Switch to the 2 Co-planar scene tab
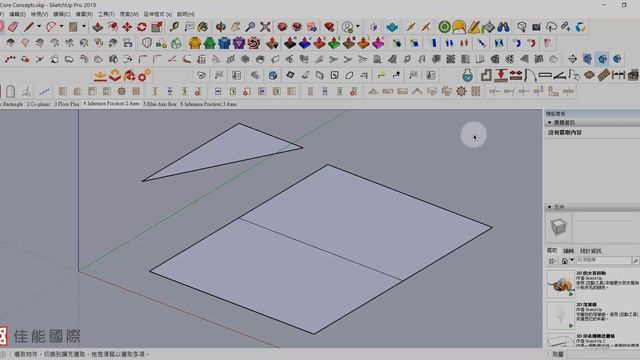 38,104
